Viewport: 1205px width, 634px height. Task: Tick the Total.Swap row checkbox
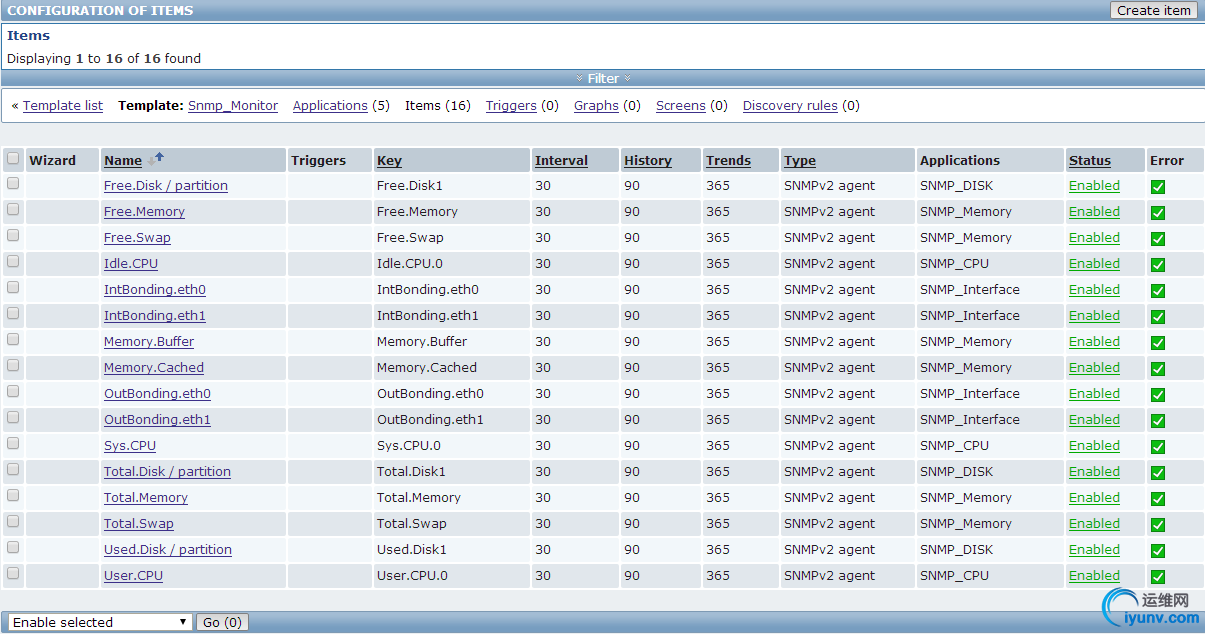(13, 522)
